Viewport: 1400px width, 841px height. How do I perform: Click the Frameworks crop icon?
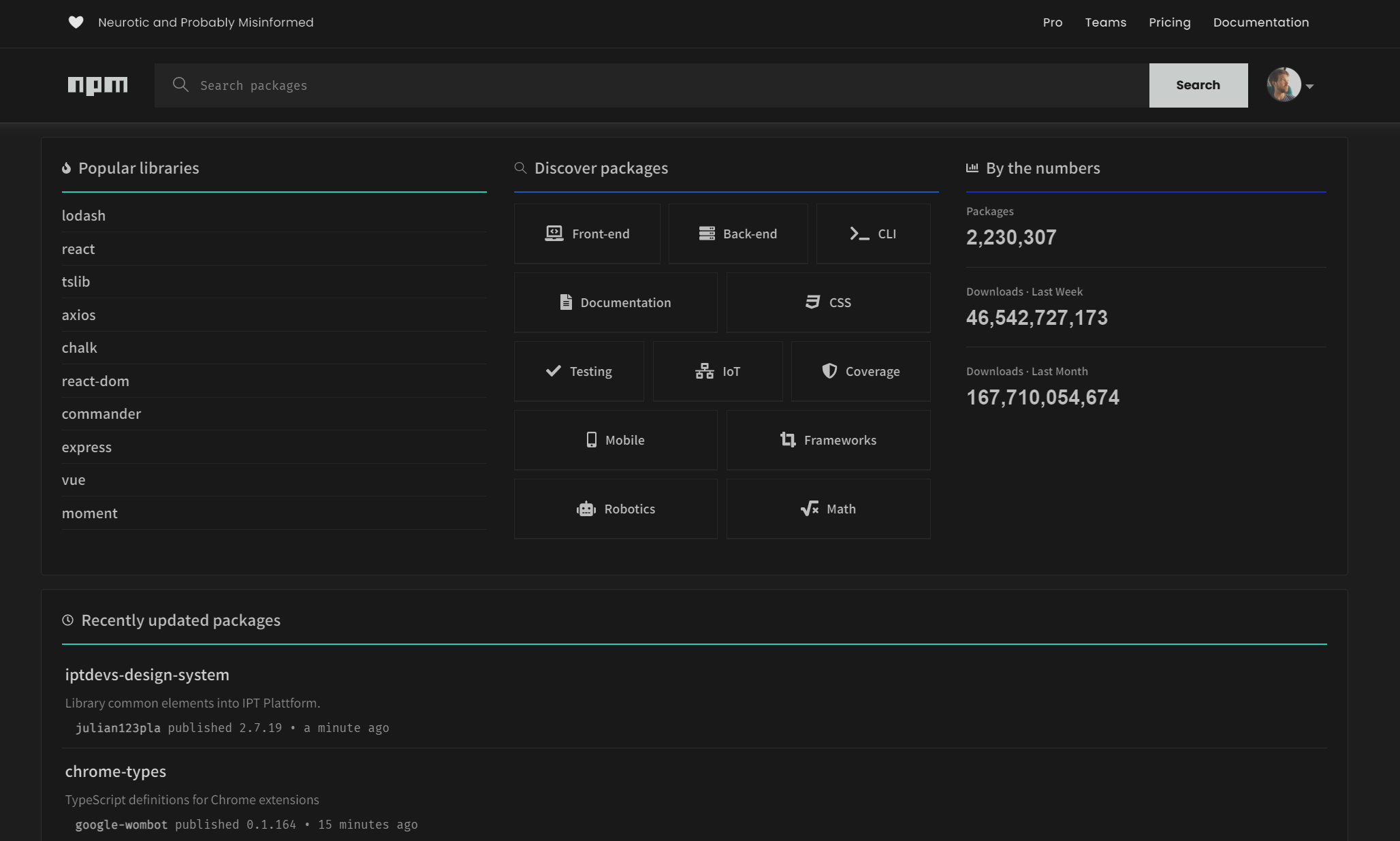[788, 439]
